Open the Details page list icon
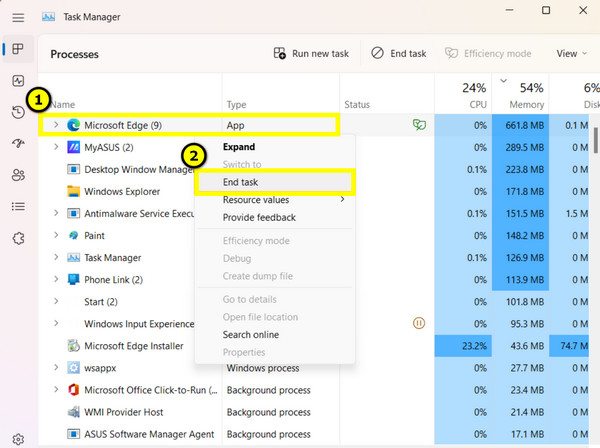600x448 pixels. [18, 207]
